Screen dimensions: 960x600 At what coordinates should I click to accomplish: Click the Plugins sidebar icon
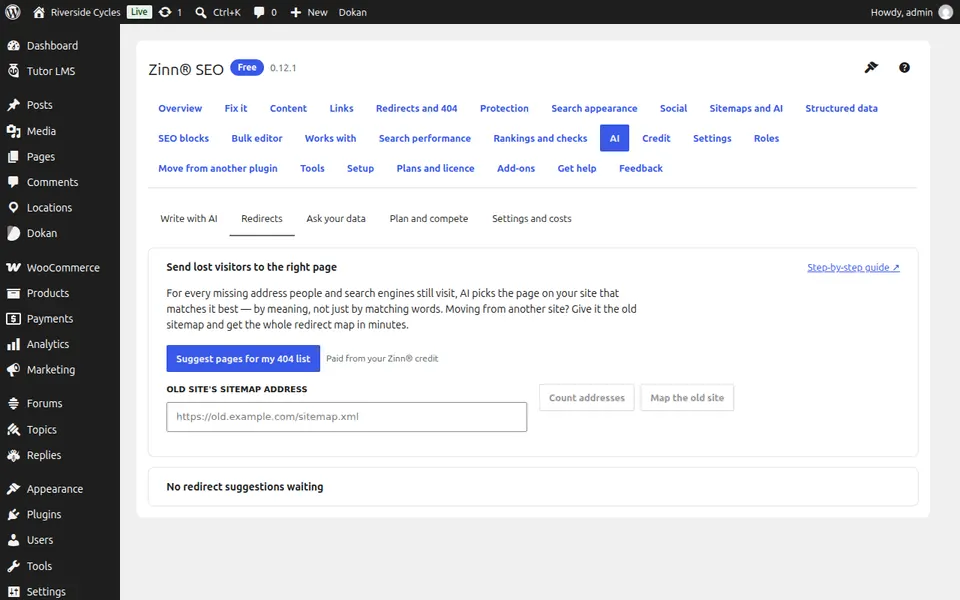(13, 514)
